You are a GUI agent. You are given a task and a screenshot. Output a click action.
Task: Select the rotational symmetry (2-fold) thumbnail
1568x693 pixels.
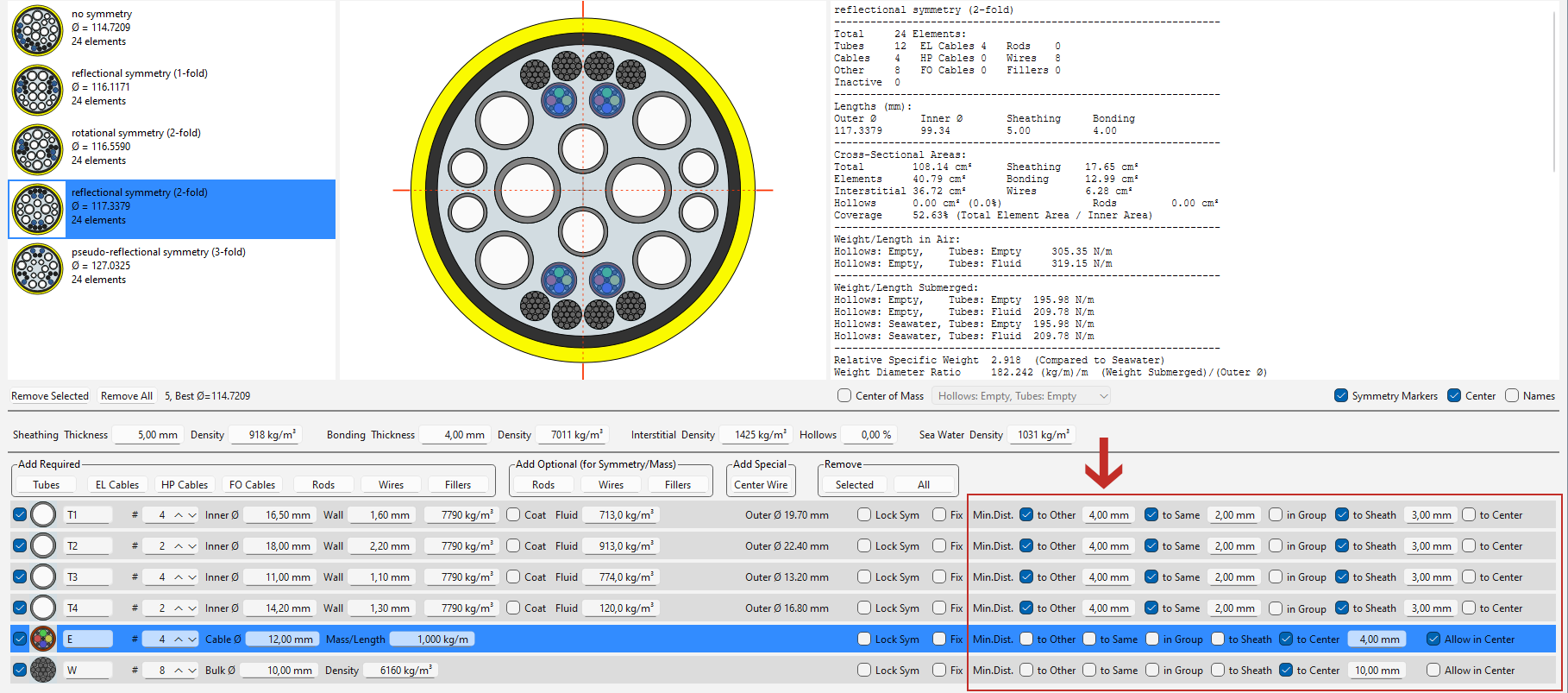38,149
